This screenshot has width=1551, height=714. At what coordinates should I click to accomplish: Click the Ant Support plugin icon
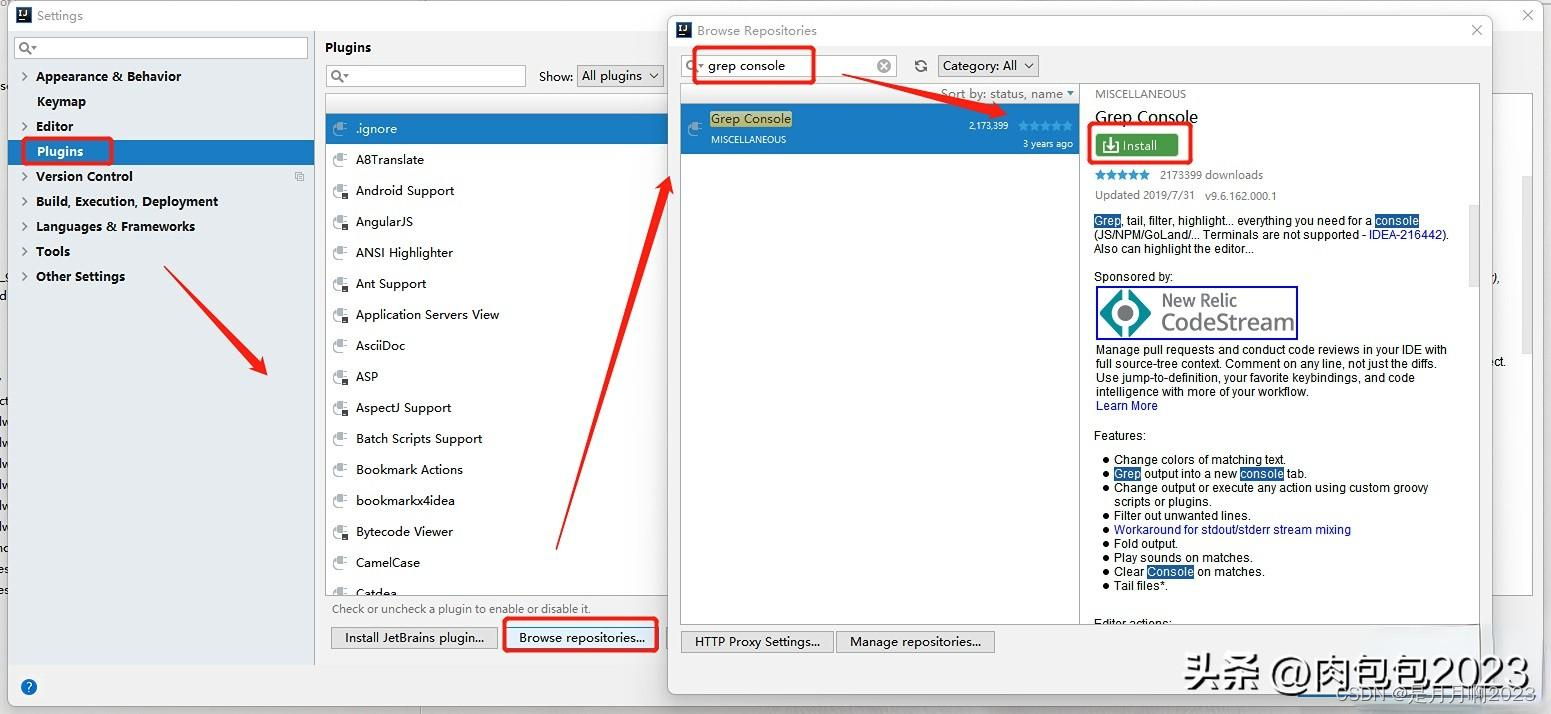click(340, 284)
